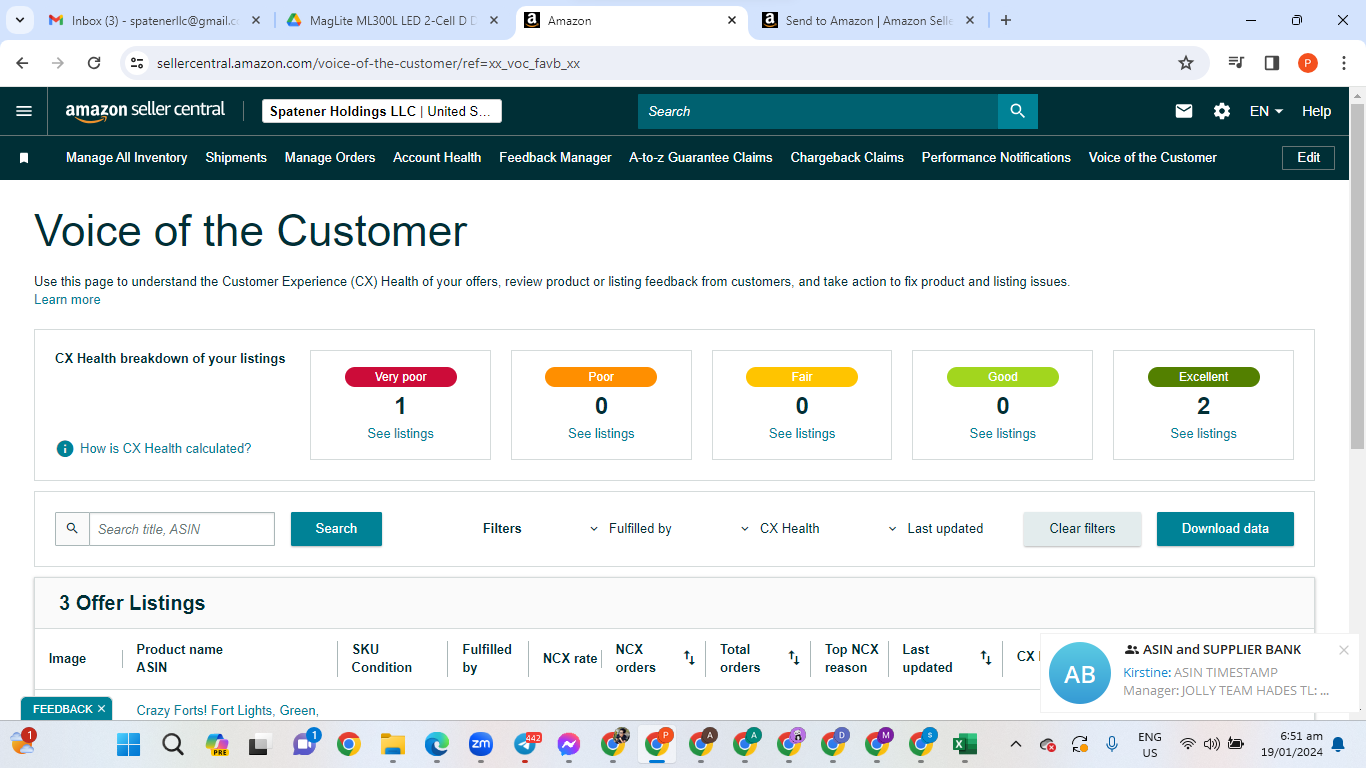Viewport: 1366px width, 768px height.
Task: Reload the page
Action: tap(94, 63)
